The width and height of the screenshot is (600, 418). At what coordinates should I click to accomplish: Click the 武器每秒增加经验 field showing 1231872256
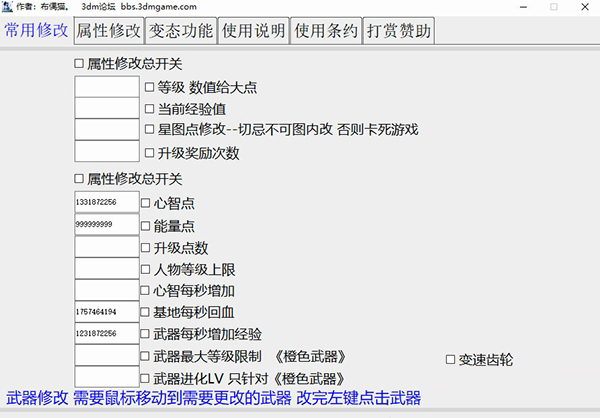[x=107, y=333]
